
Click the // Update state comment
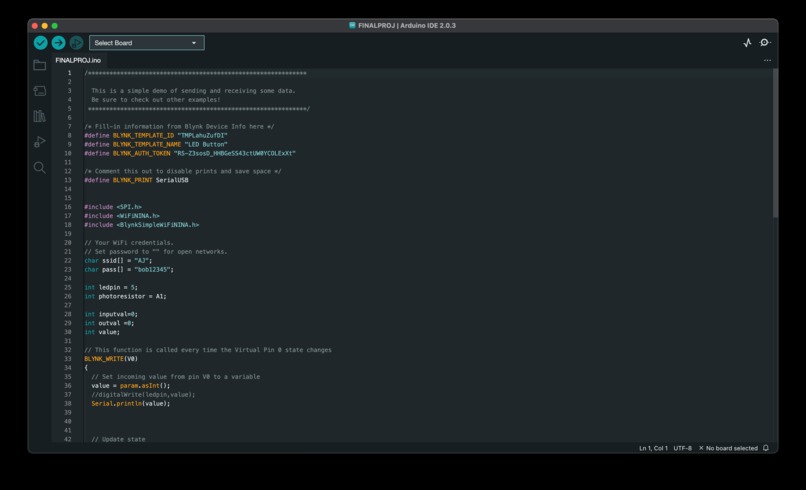coord(118,439)
